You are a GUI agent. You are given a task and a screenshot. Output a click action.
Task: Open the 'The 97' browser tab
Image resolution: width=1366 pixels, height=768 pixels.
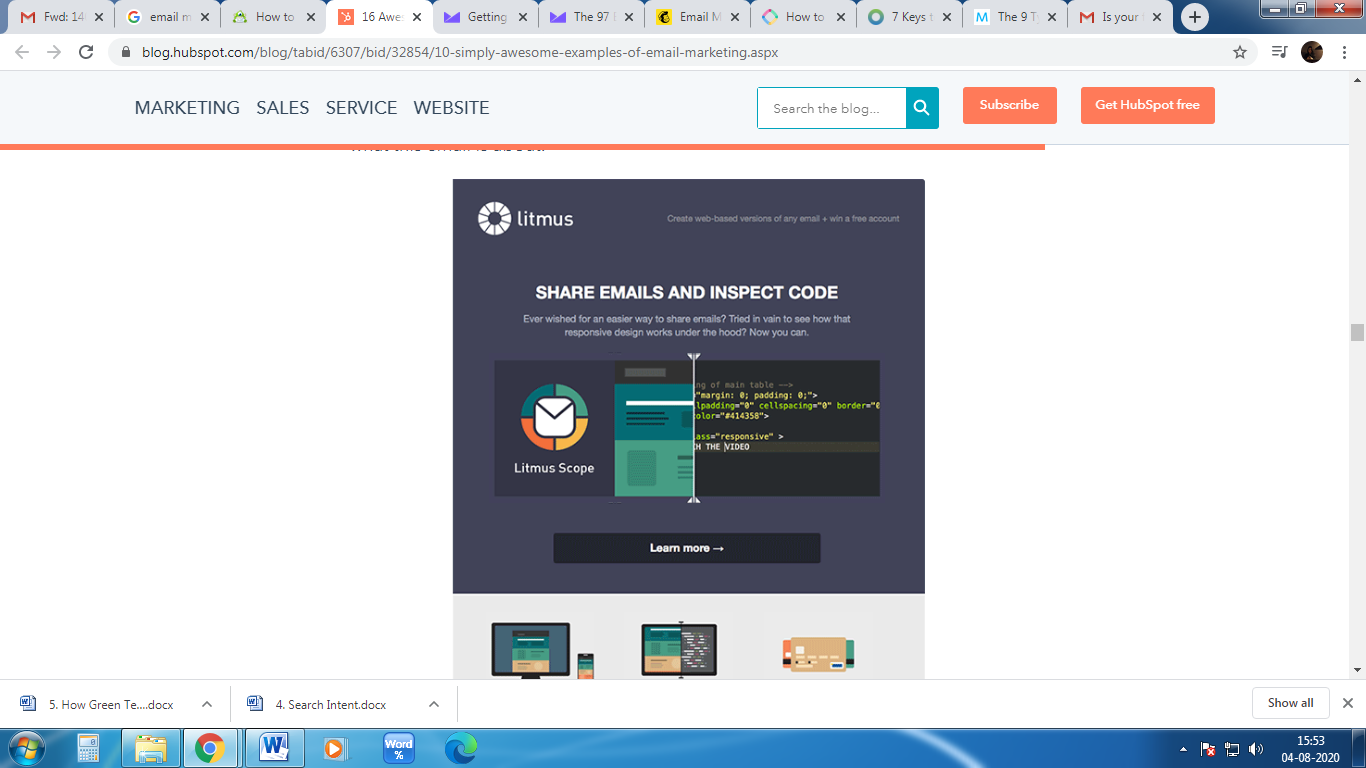pyautogui.click(x=592, y=17)
